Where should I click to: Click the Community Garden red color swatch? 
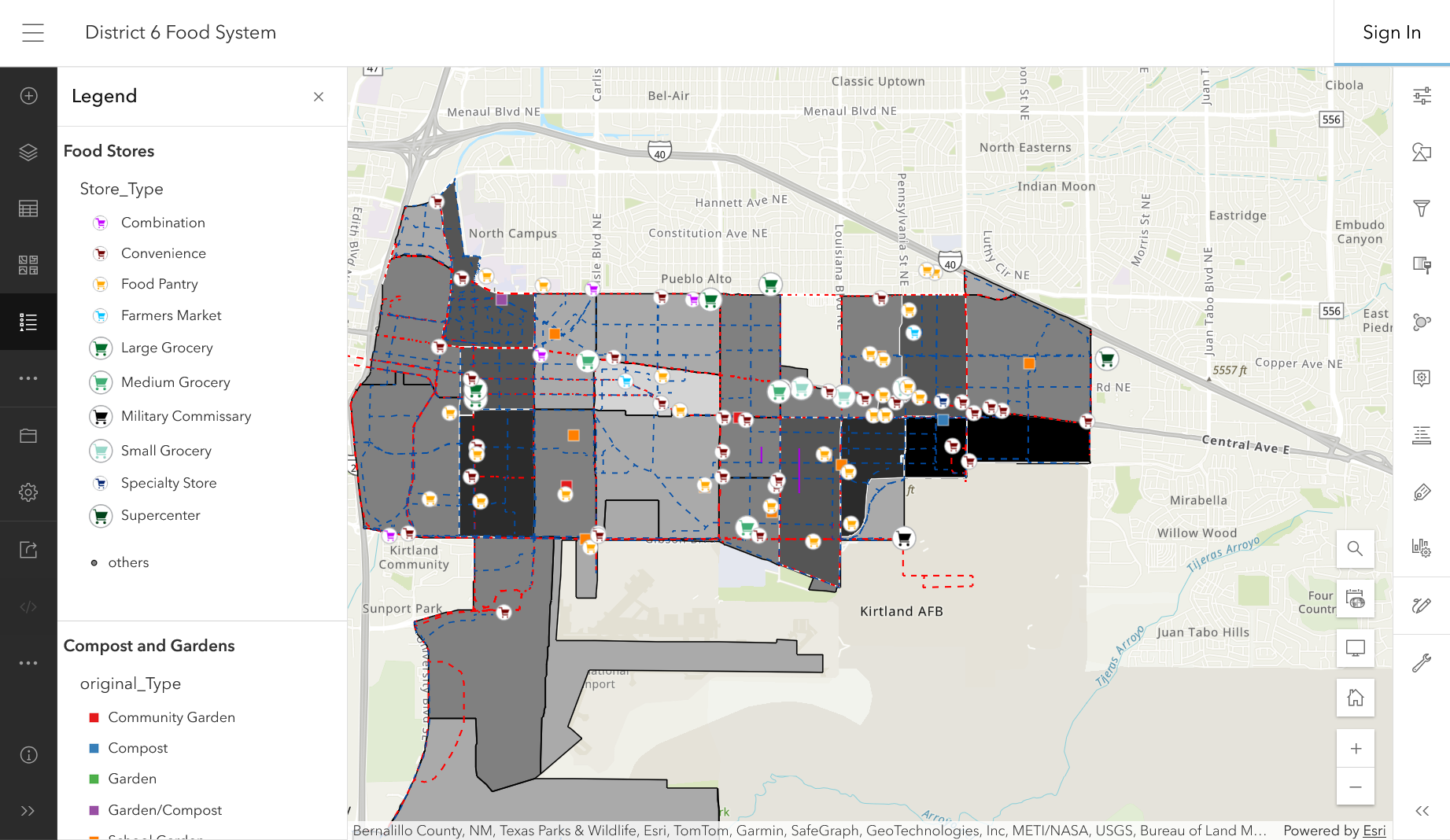pos(94,717)
